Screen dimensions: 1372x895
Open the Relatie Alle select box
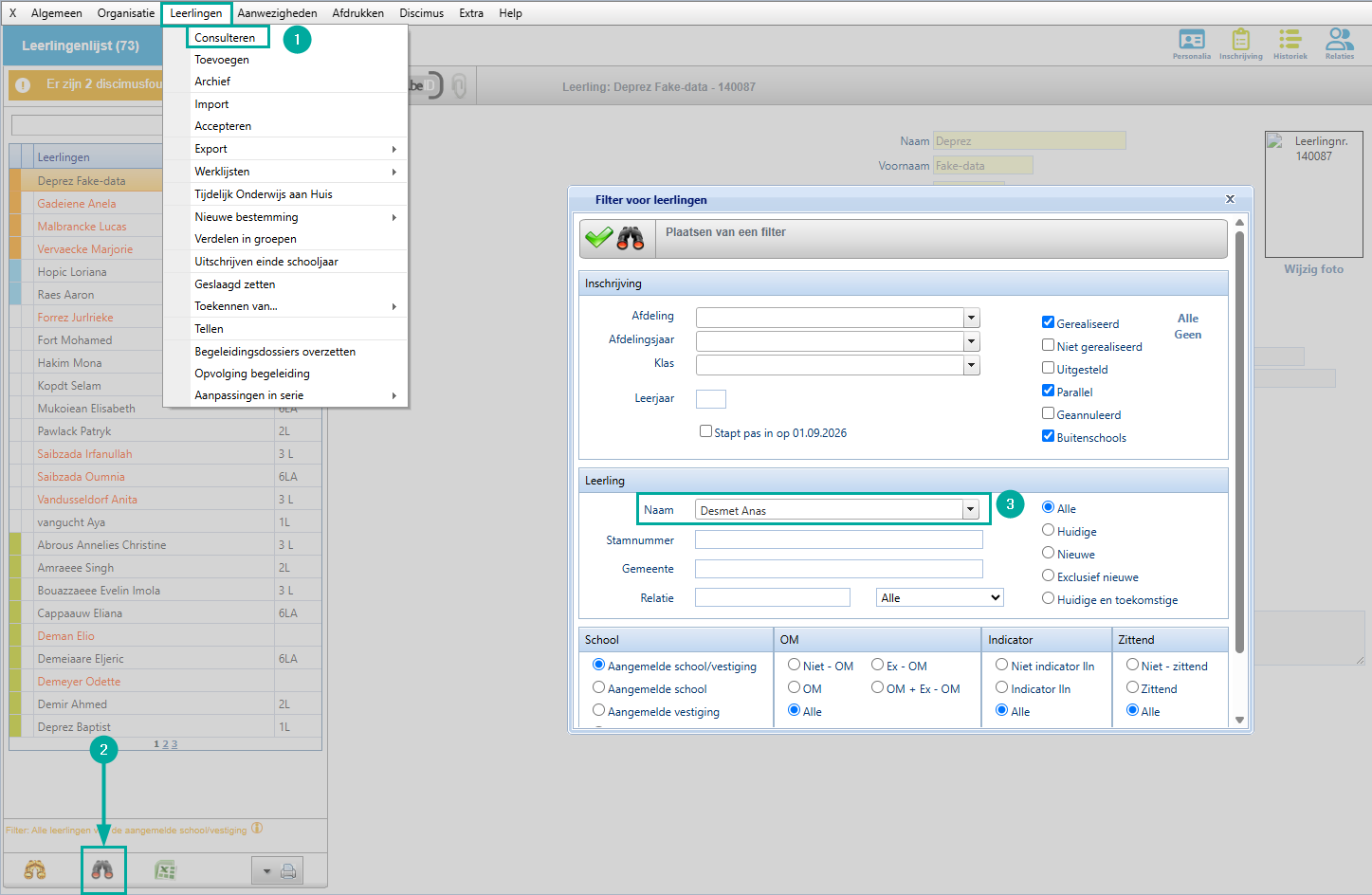click(x=940, y=597)
